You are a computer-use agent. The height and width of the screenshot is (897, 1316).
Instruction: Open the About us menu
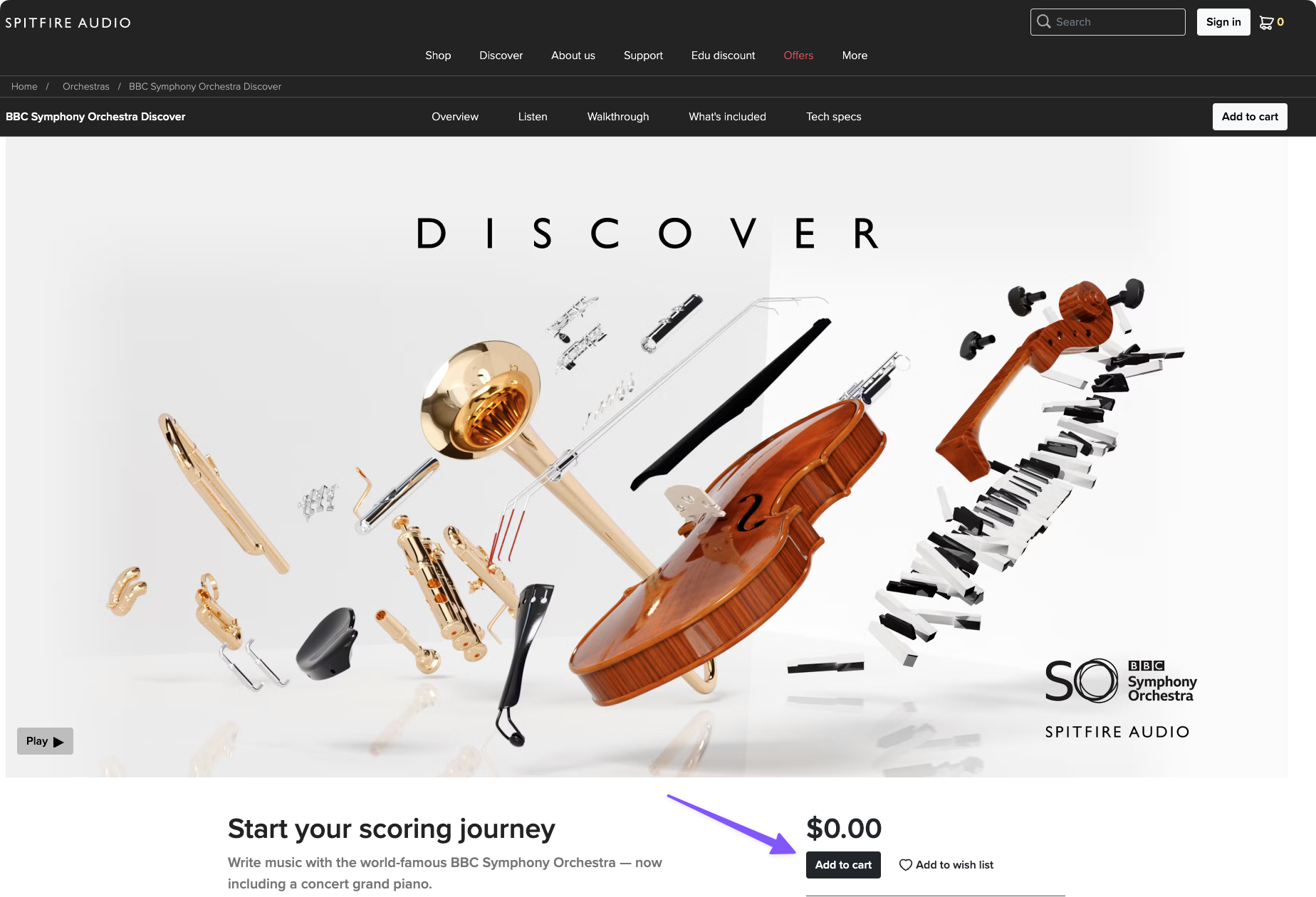click(573, 56)
